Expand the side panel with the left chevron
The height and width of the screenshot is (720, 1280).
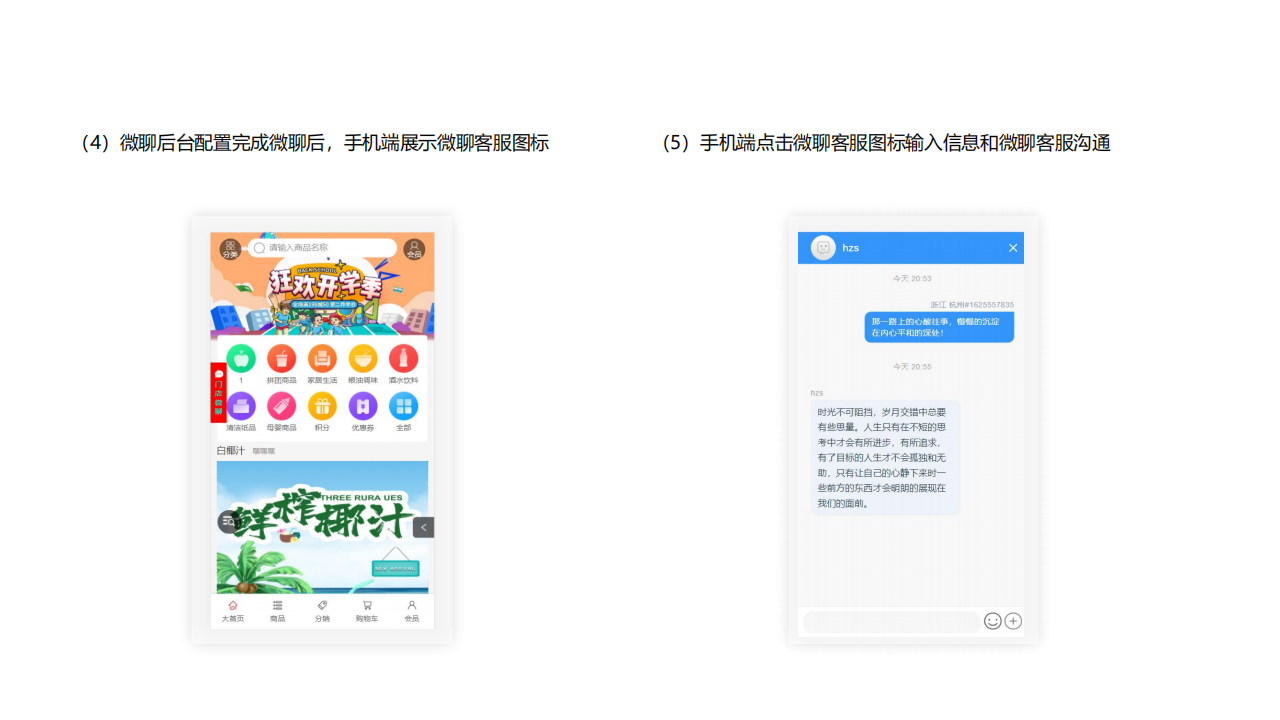tap(423, 527)
